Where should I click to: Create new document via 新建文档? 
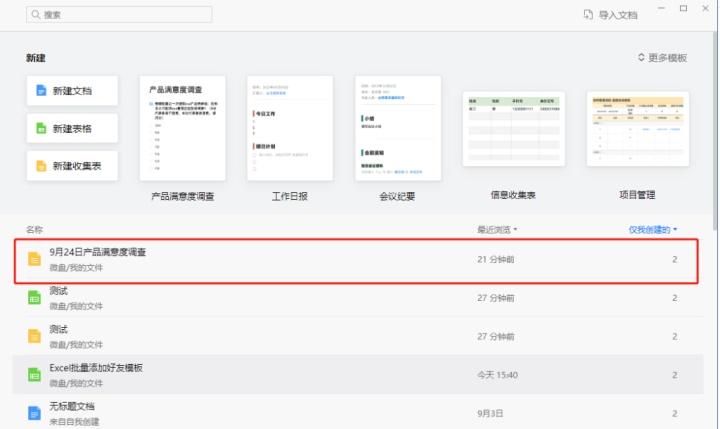72,90
